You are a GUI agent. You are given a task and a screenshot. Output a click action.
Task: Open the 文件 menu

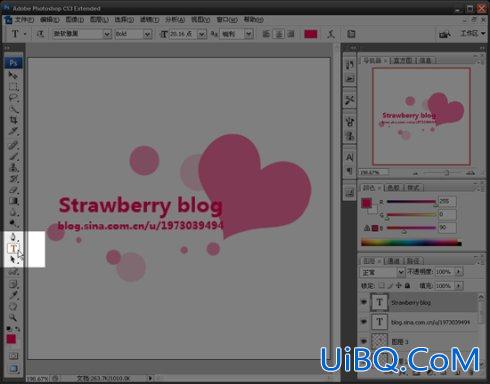(24, 20)
